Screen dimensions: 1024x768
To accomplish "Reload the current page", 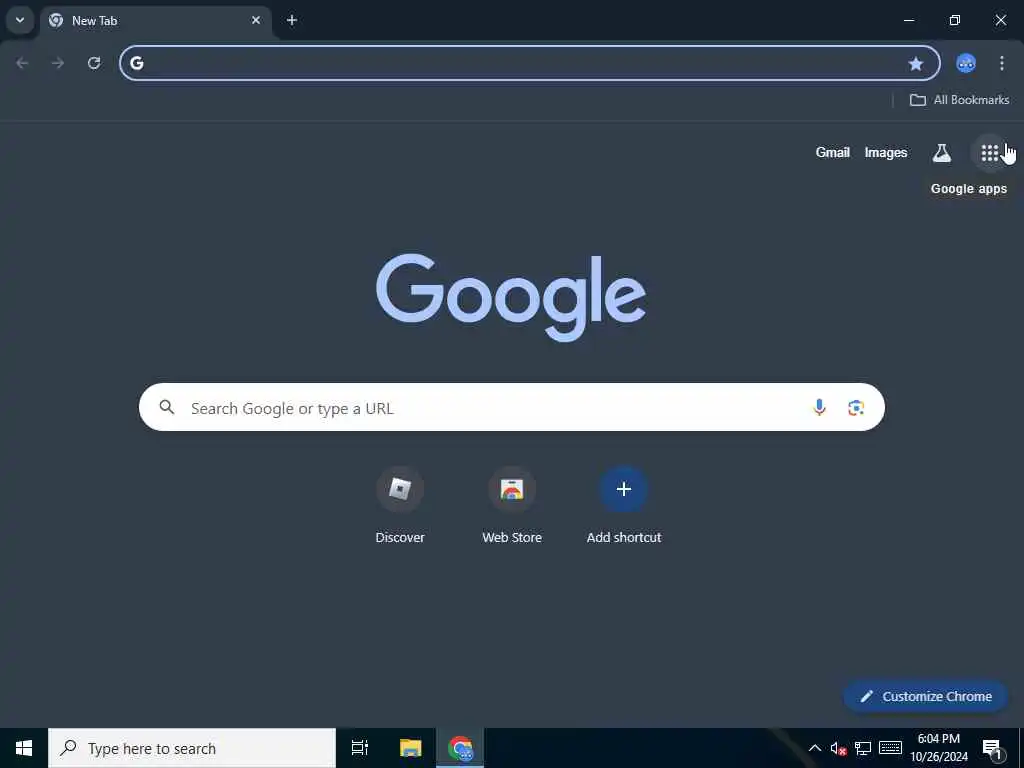I will click(x=94, y=63).
